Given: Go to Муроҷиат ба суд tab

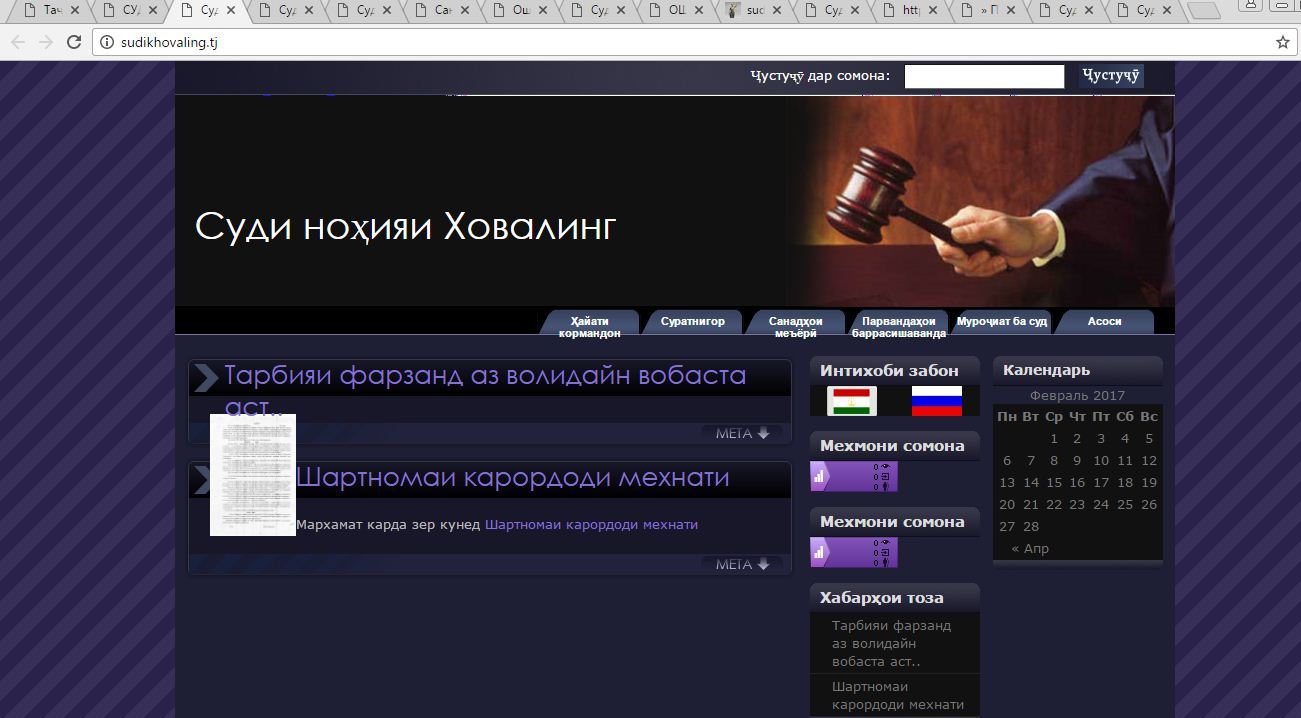Looking at the screenshot, I should click(1001, 322).
